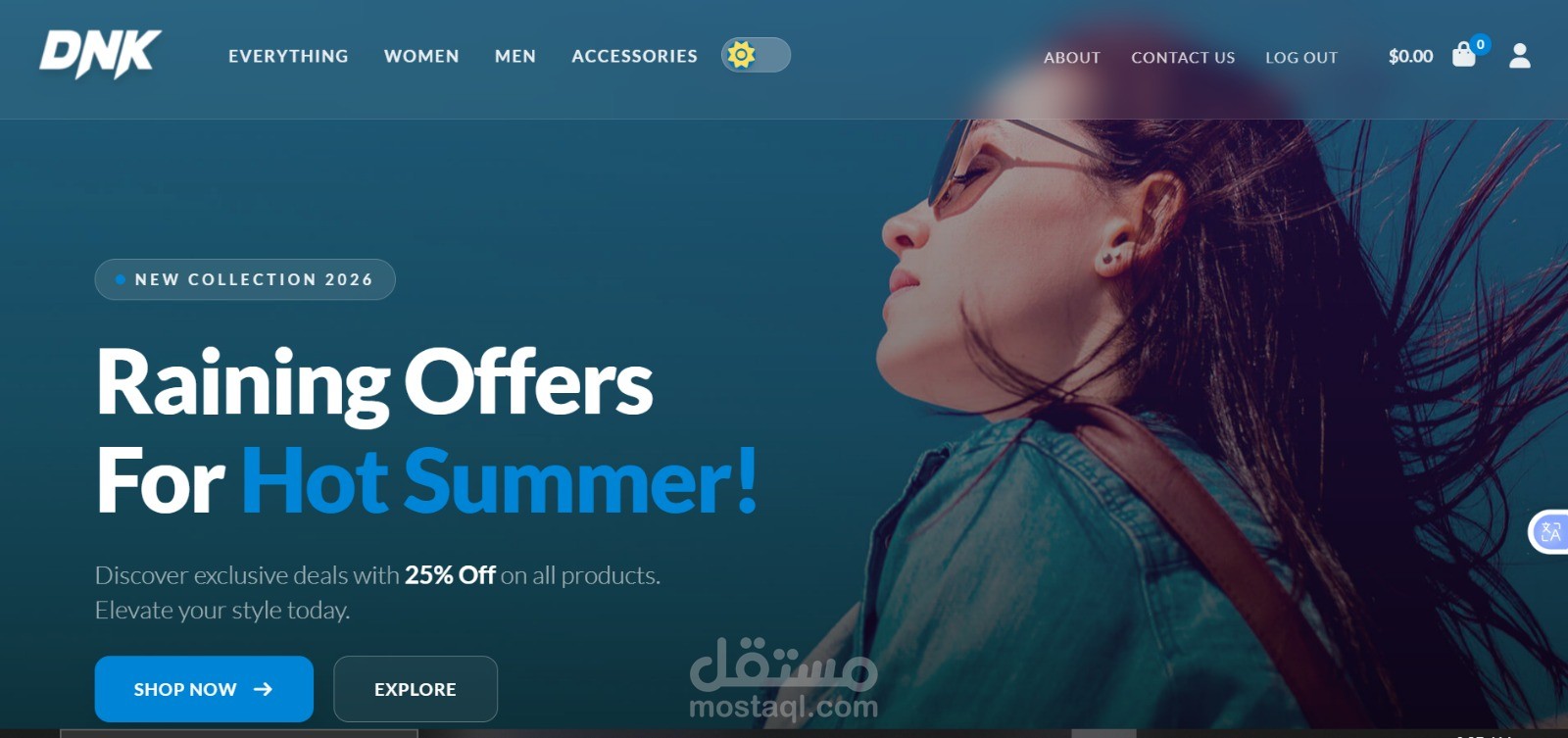Click the arrow inside Shop Now
Image resolution: width=1568 pixels, height=738 pixels.
pos(263,689)
